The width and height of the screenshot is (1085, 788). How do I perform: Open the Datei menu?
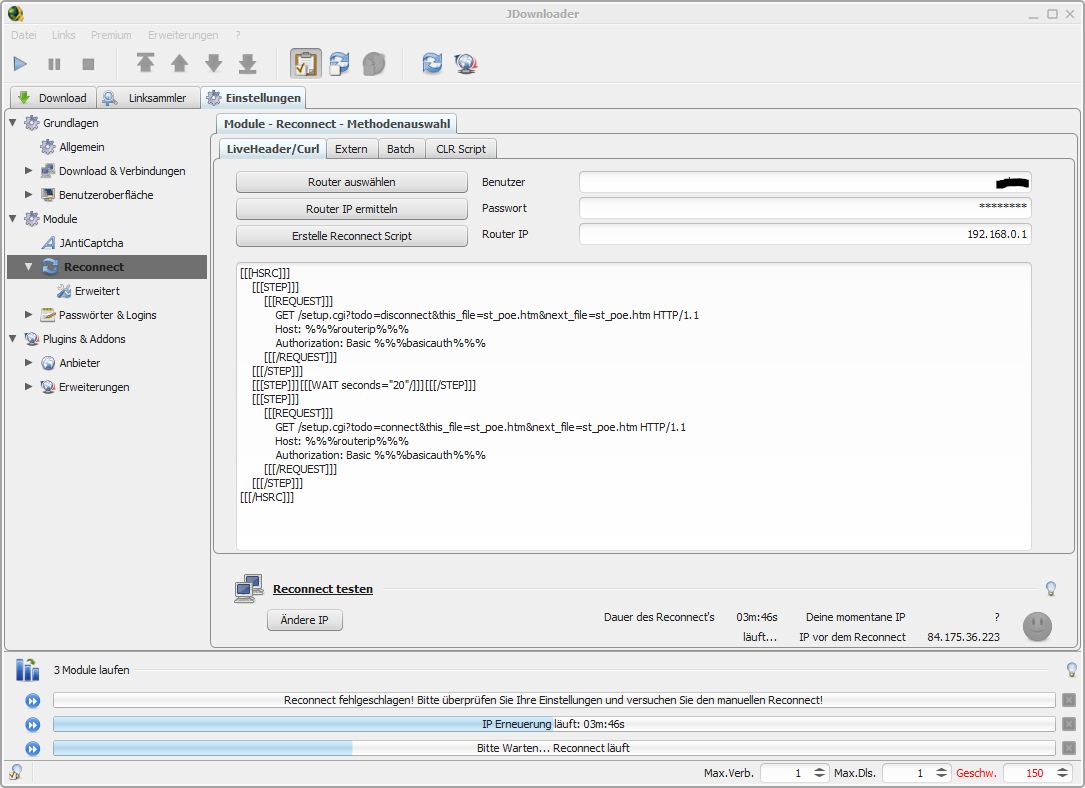coord(24,35)
